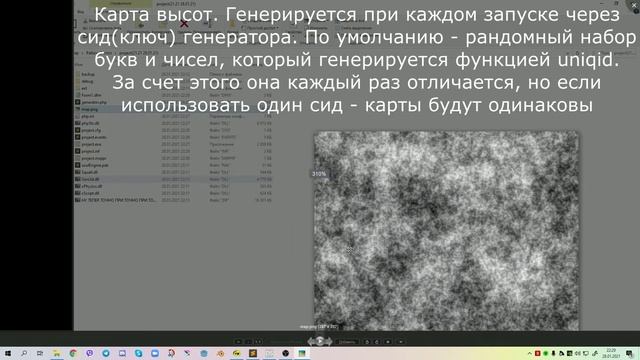This screenshot has width=640, height=360.
Task: Select the backup folder in Explorer
Action: [x=88, y=74]
